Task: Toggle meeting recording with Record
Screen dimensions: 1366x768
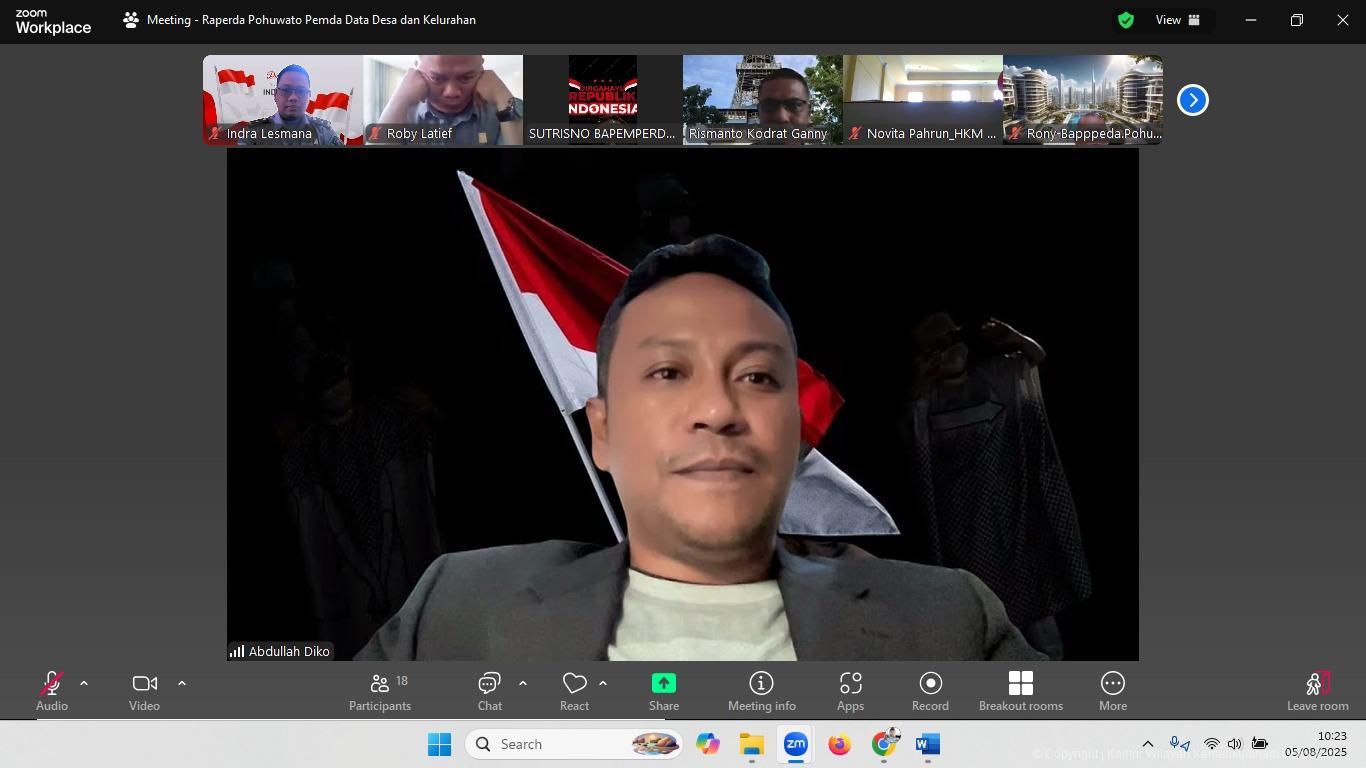Action: 930,691
